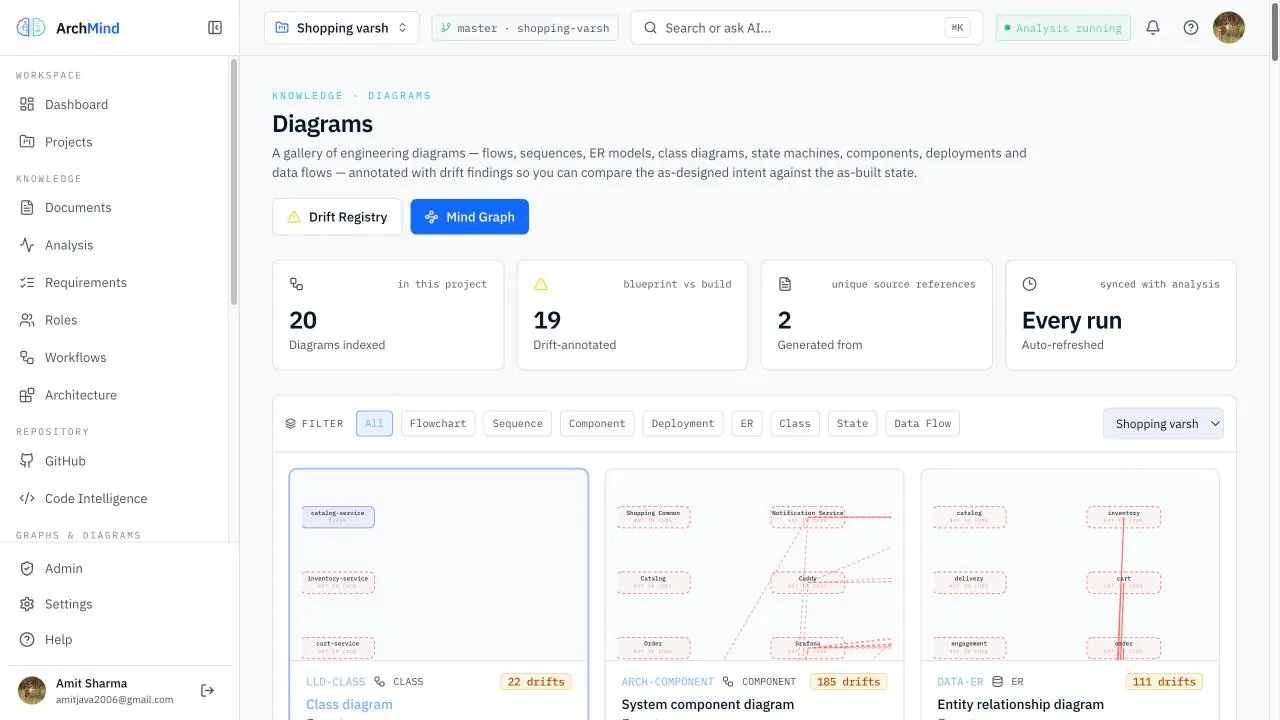
Task: Open the Drift Registry
Action: 337,217
